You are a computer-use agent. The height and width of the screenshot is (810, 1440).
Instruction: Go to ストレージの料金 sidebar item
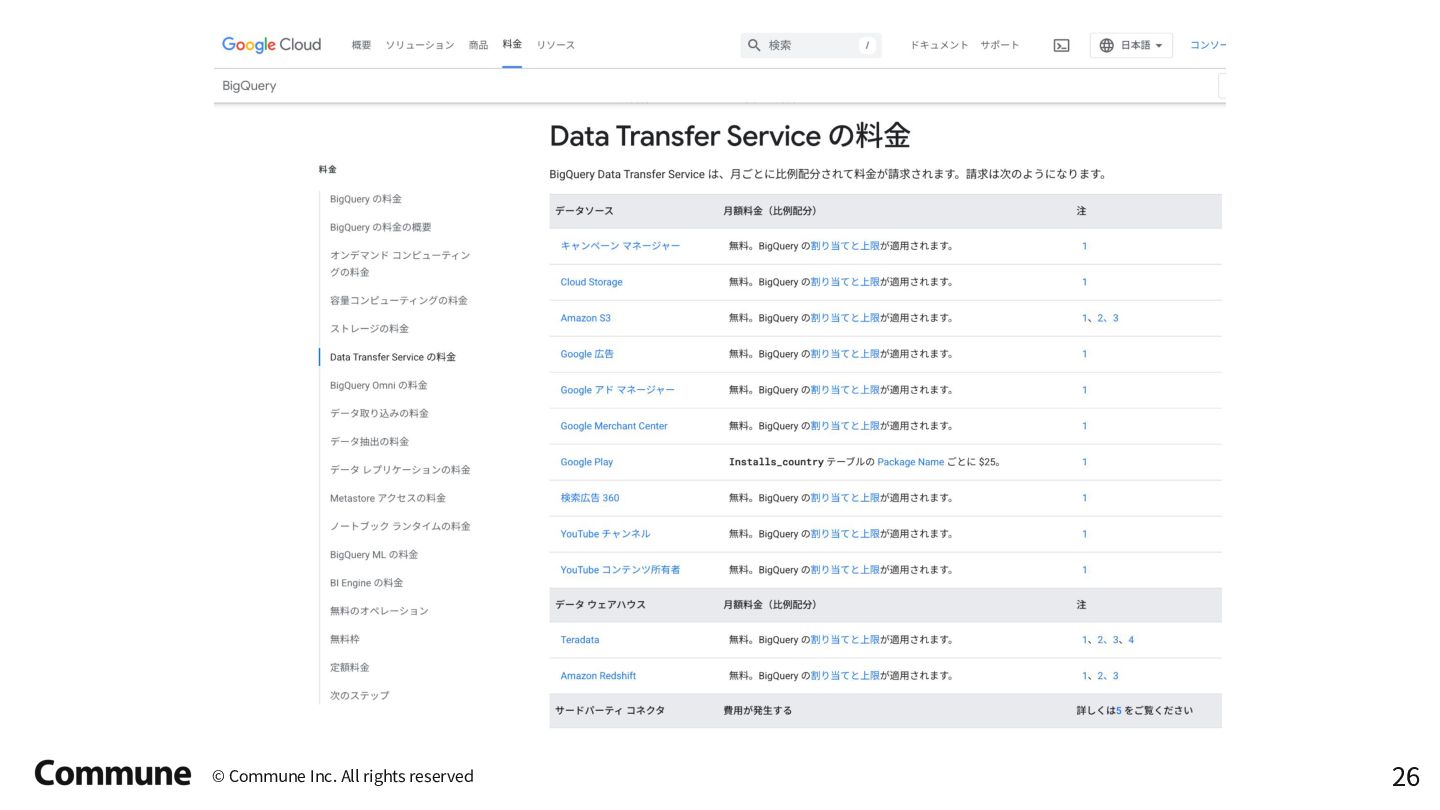pos(369,329)
